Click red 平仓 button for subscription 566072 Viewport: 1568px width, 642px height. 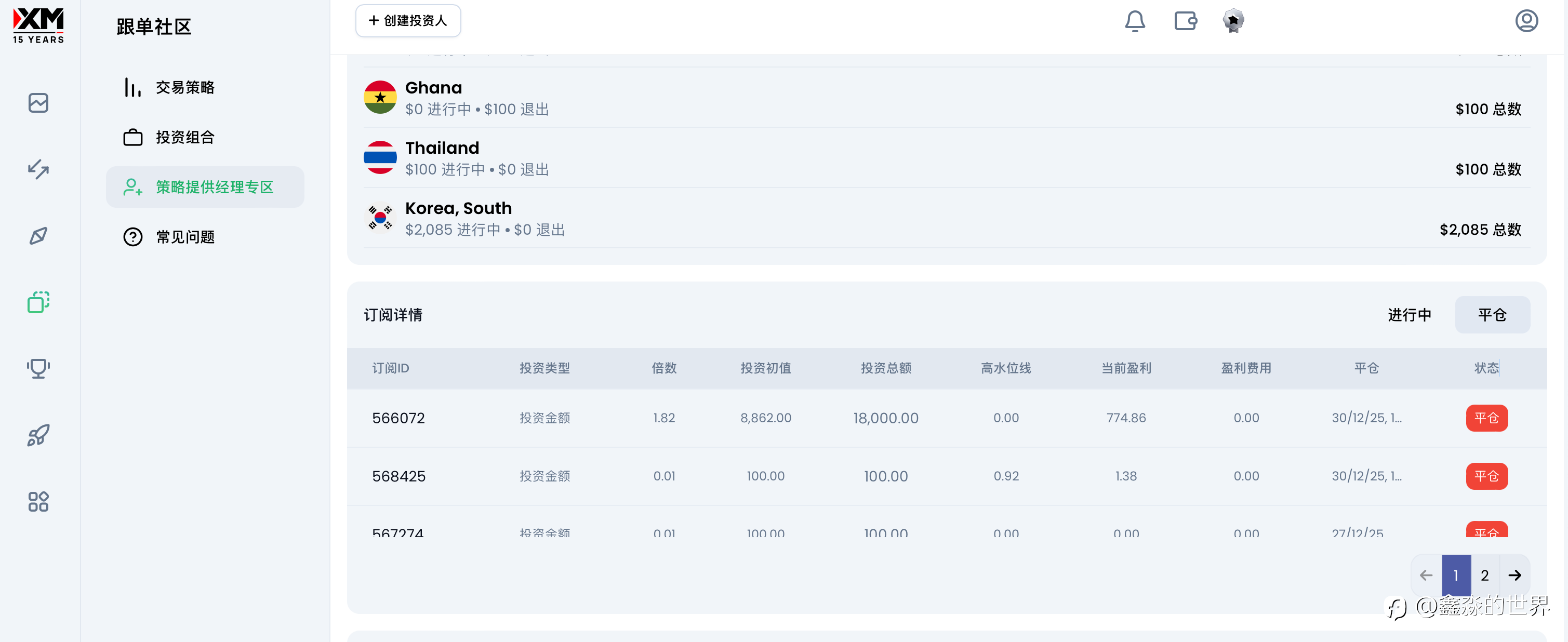point(1486,418)
